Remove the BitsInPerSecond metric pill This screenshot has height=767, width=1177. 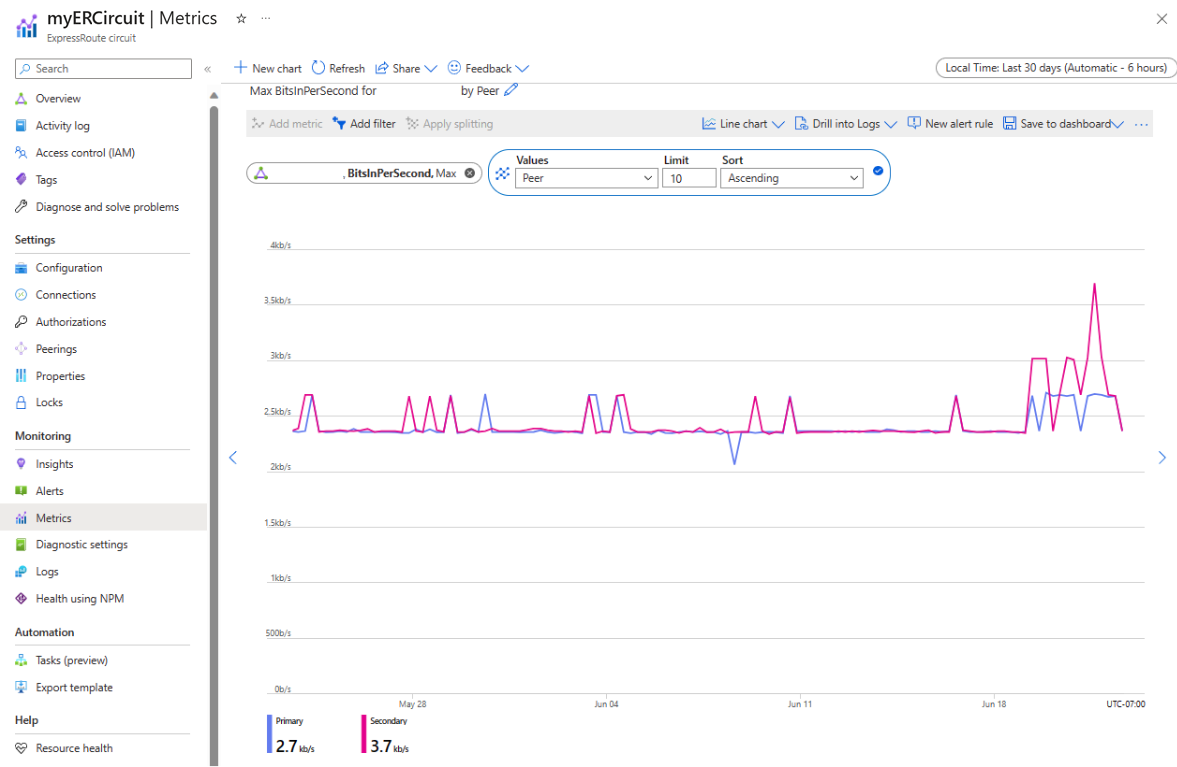click(x=470, y=173)
